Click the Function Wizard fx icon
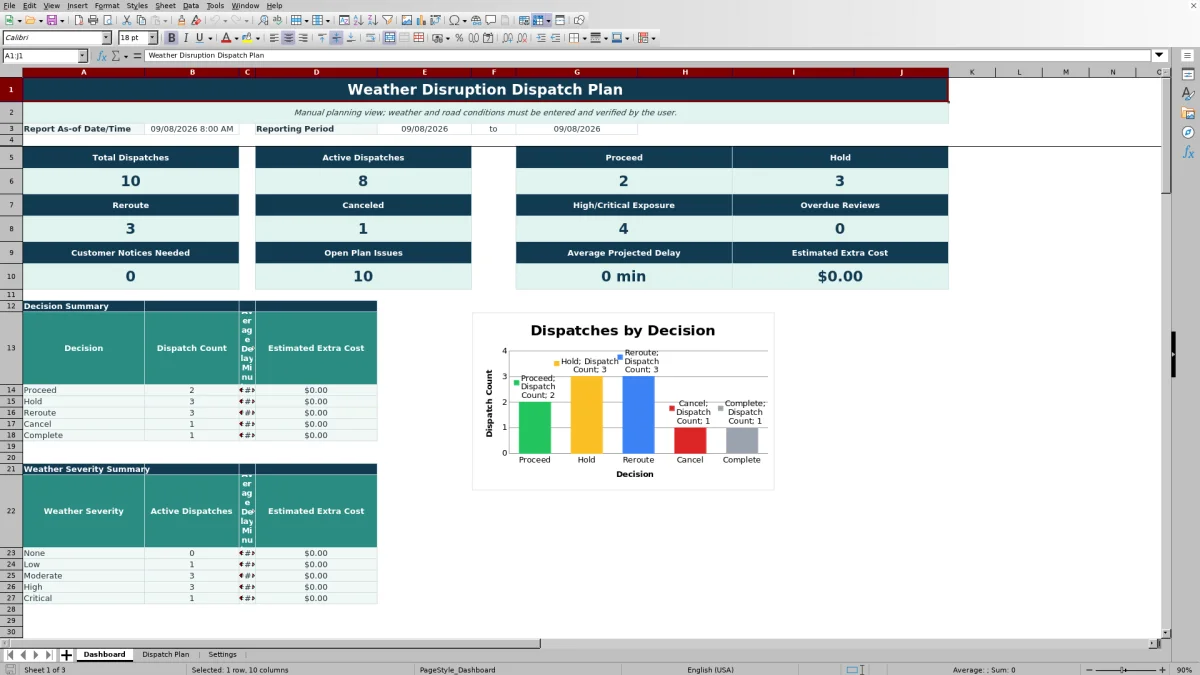 coord(102,56)
